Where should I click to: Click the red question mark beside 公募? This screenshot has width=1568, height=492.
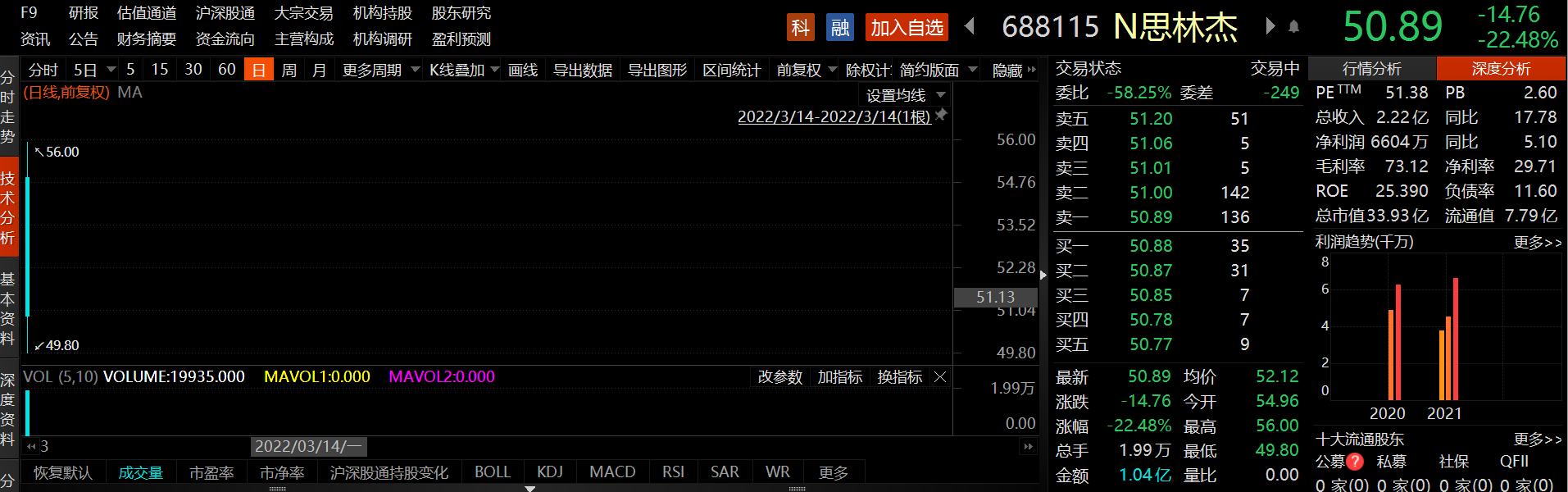click(x=1356, y=462)
